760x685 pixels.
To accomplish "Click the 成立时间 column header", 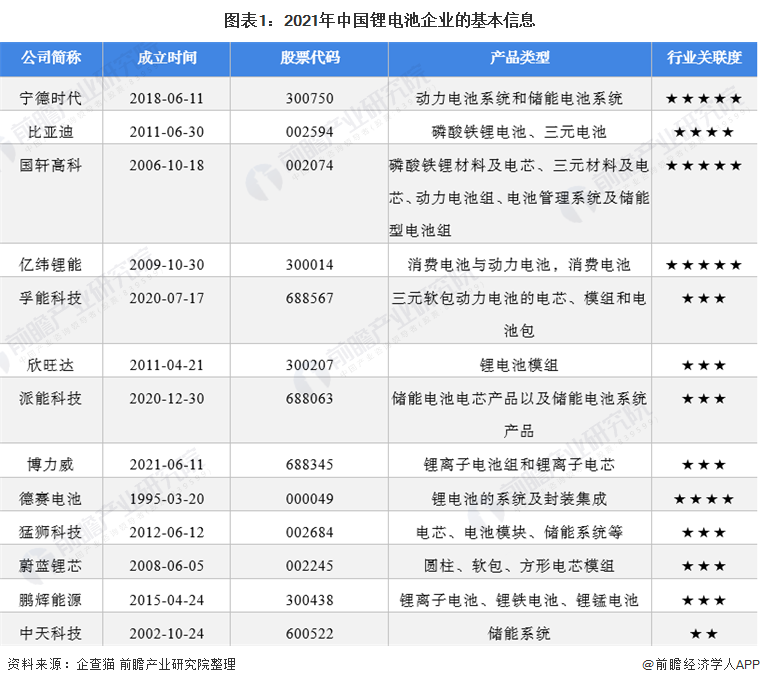I will point(167,57).
